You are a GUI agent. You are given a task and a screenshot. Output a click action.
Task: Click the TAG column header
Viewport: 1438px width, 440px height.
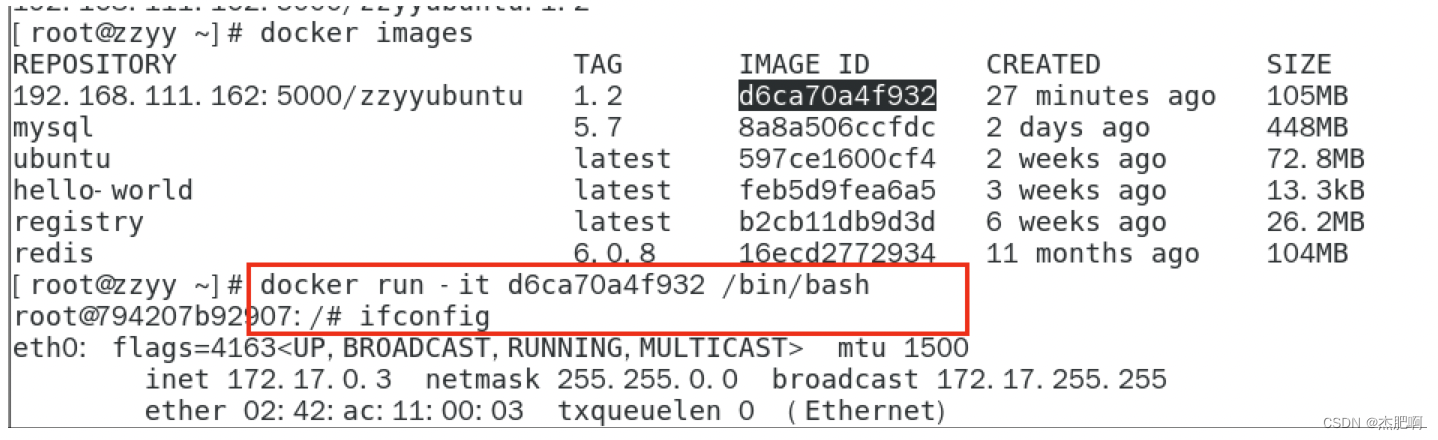click(x=598, y=65)
